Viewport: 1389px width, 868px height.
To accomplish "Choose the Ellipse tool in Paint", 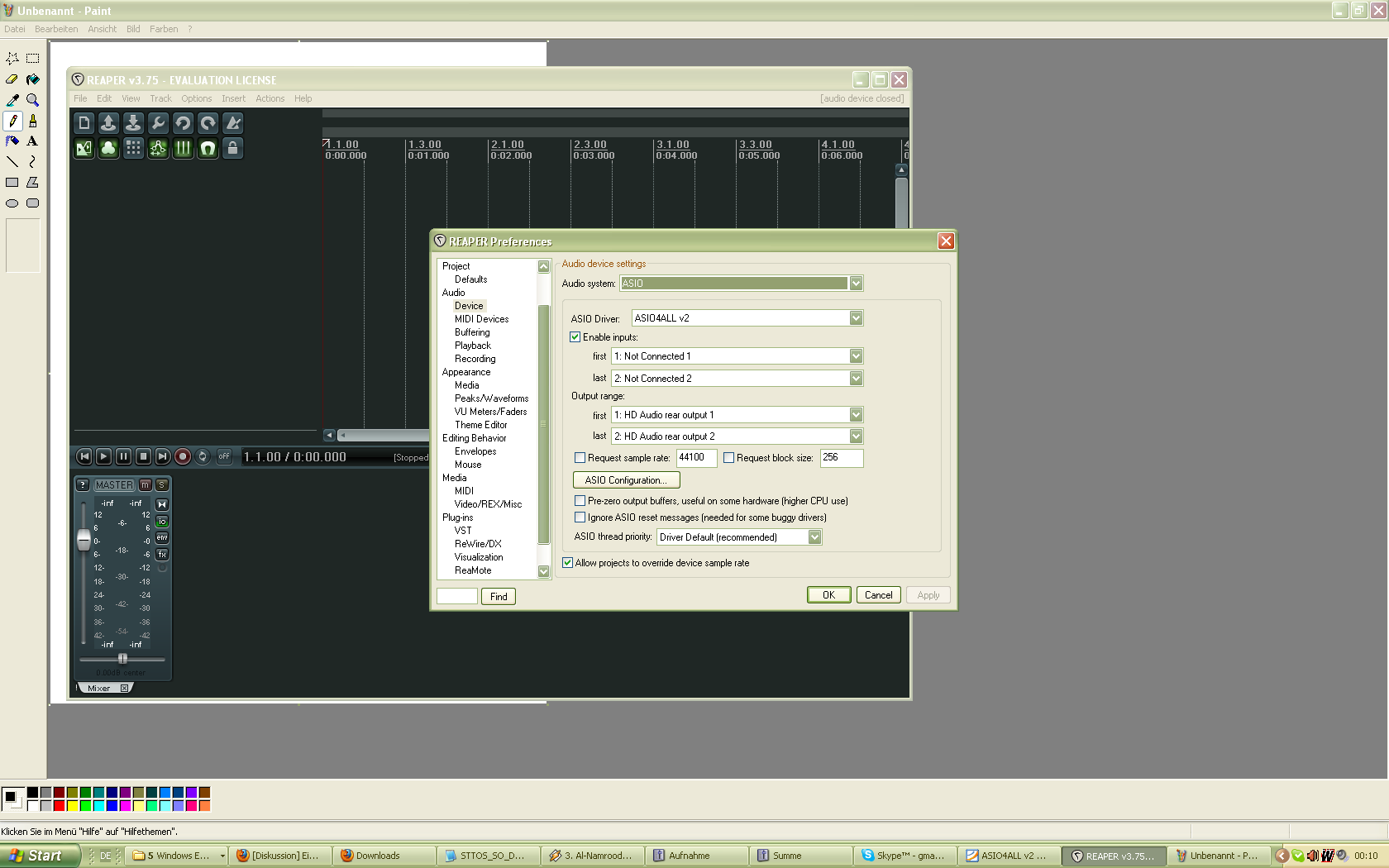I will [x=12, y=203].
